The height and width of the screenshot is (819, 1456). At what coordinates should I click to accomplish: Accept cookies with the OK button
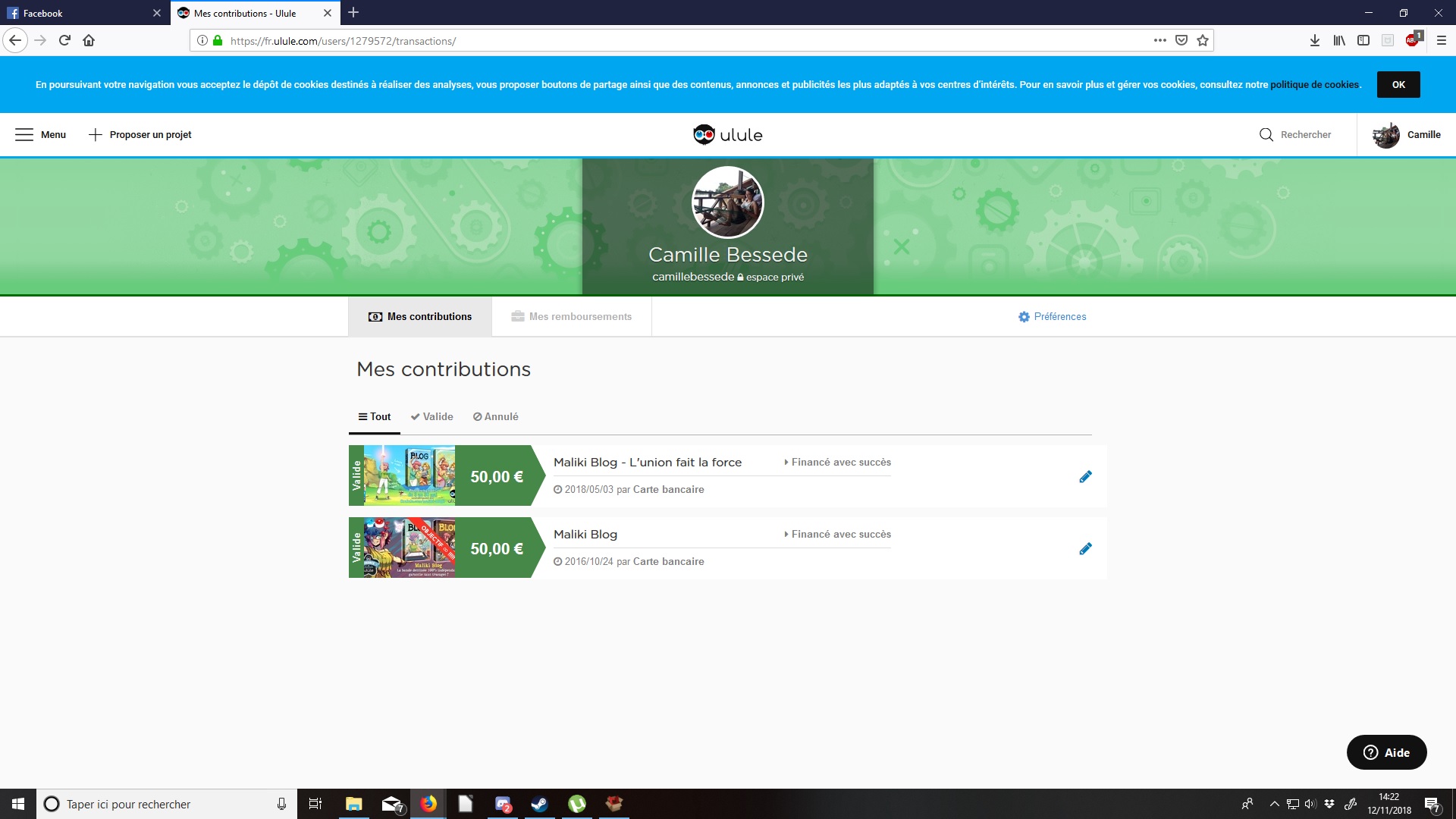pos(1398,85)
